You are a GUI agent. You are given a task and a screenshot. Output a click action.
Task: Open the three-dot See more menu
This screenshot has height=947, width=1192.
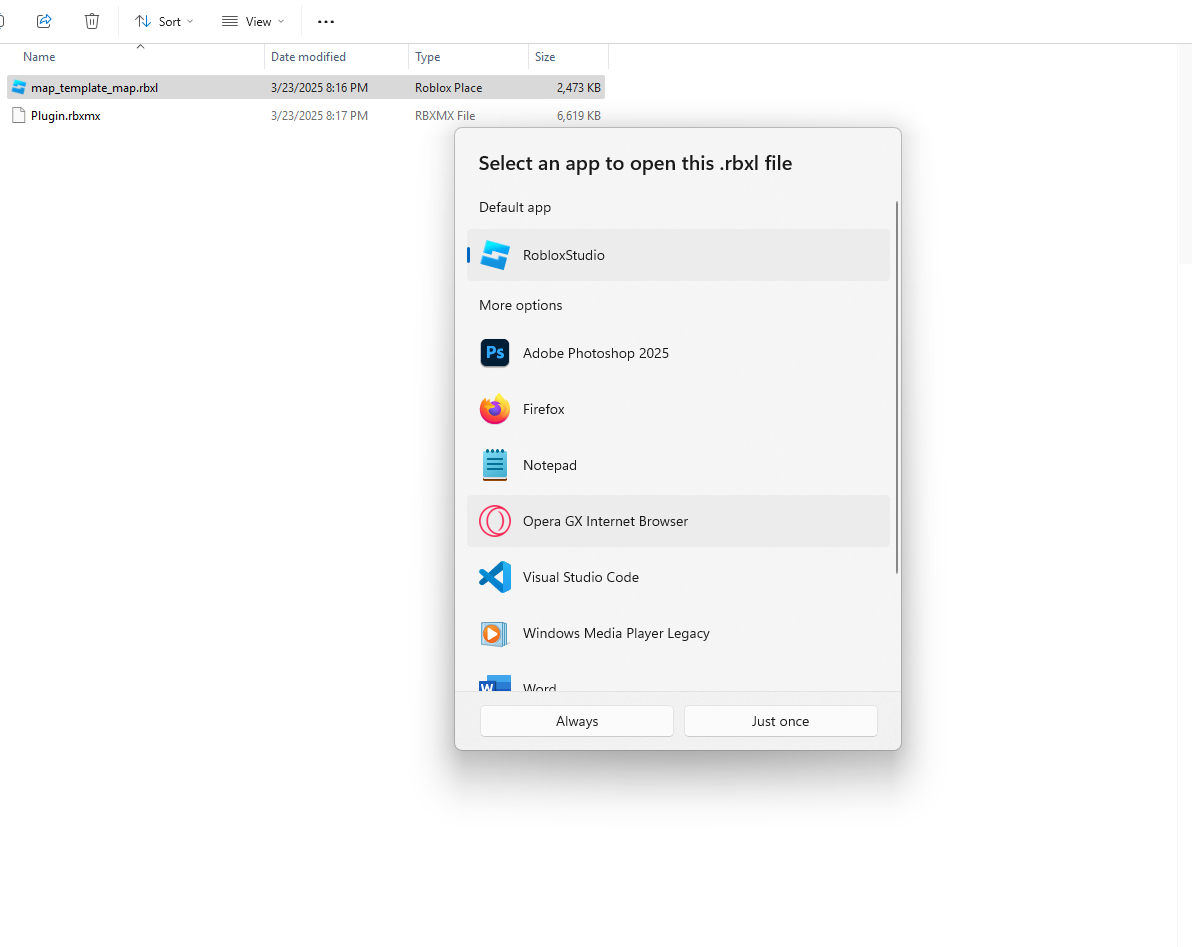coord(326,21)
